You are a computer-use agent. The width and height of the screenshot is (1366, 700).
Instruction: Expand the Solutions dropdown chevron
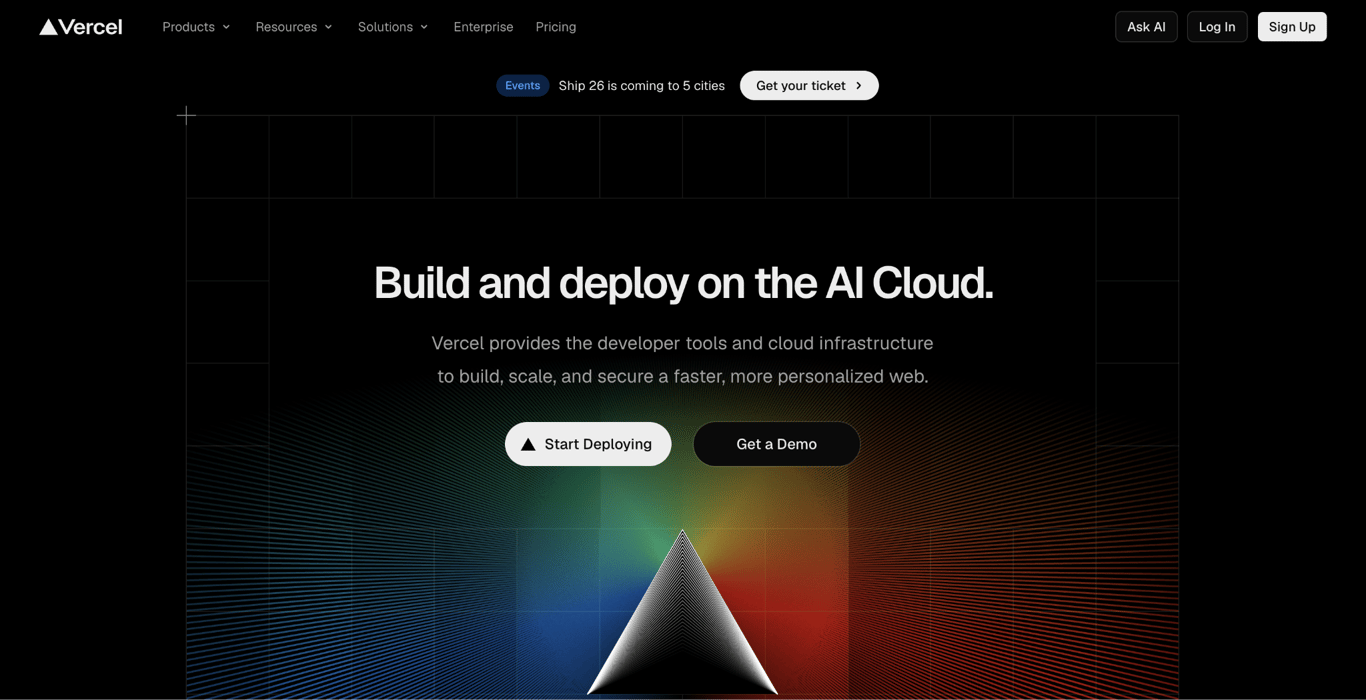point(424,27)
